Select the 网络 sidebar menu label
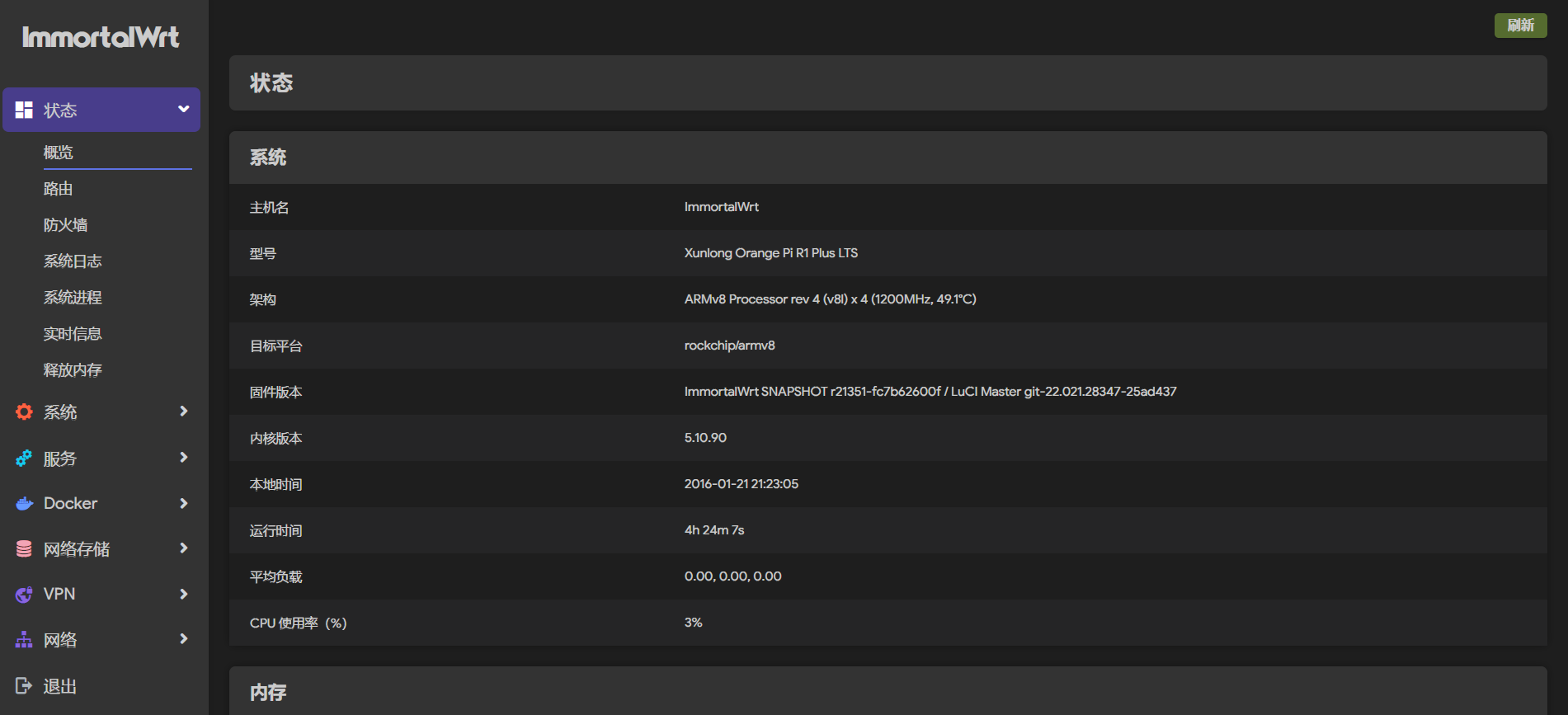The image size is (1568, 715). 60,640
